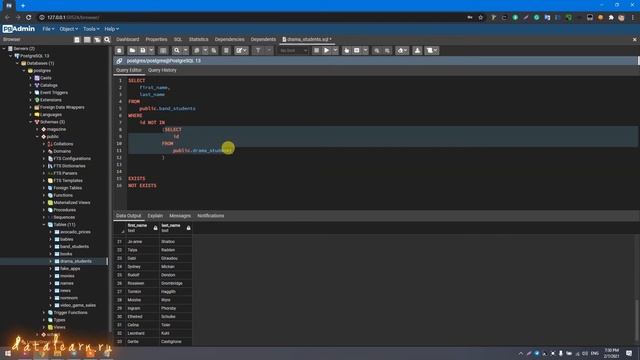Viewport: 640px width, 360px height.
Task: Switch to the Messages tab
Action: [x=180, y=216]
